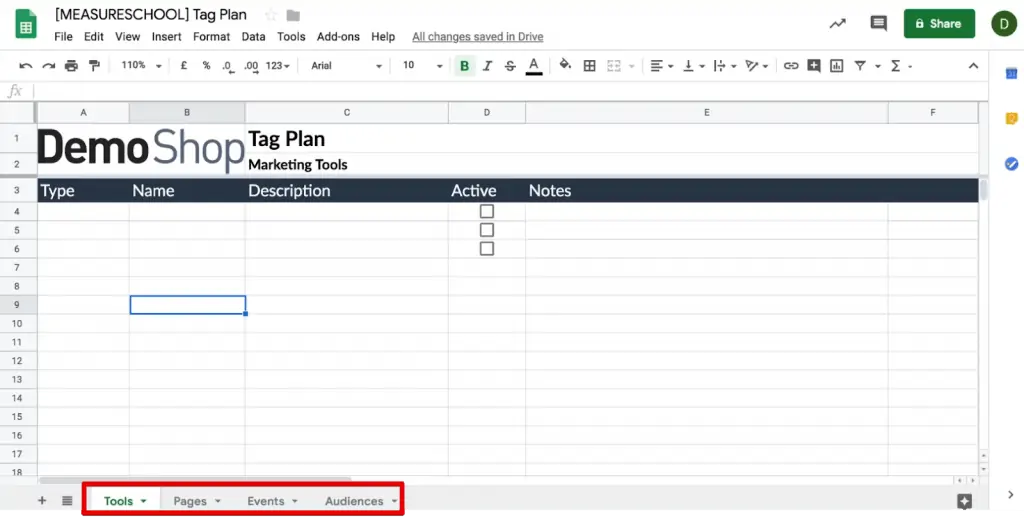Click the Insert chart icon

point(836,65)
